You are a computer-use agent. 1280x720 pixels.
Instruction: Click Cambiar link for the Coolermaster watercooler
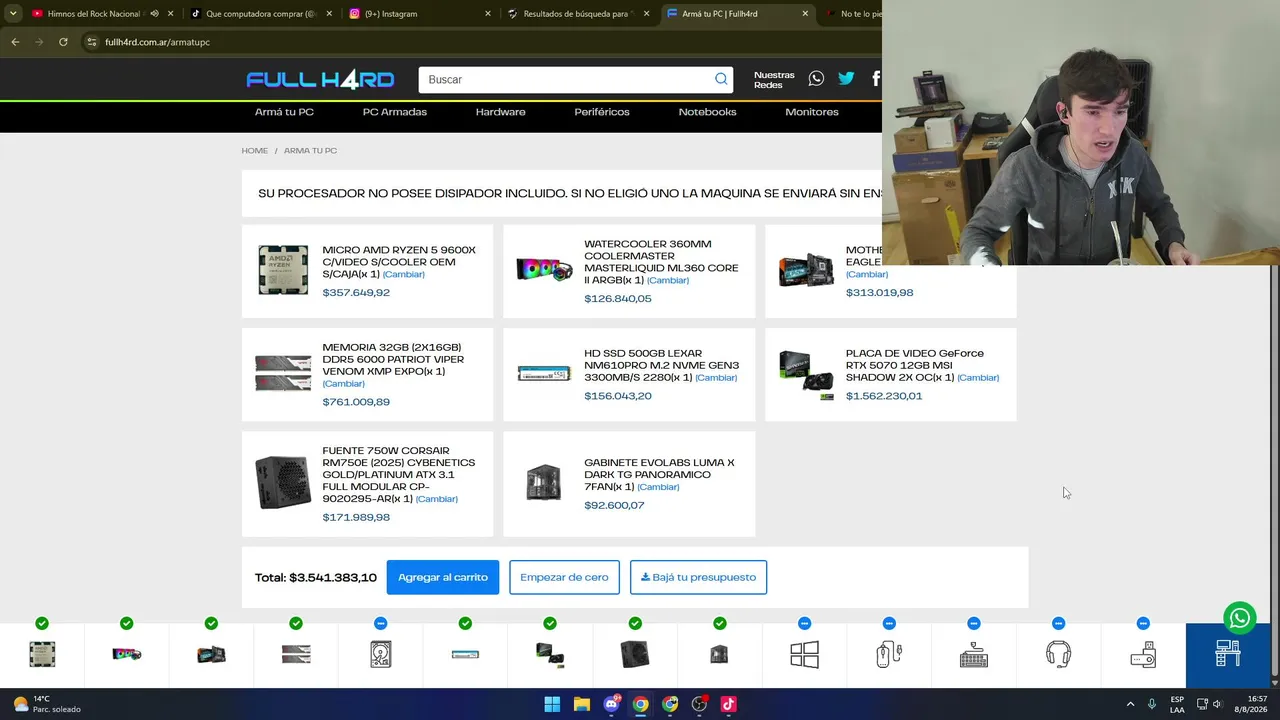pos(668,280)
